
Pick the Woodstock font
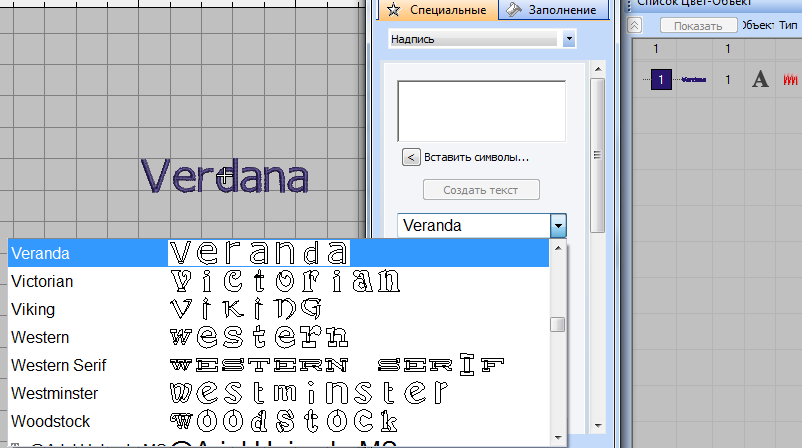coord(278,421)
